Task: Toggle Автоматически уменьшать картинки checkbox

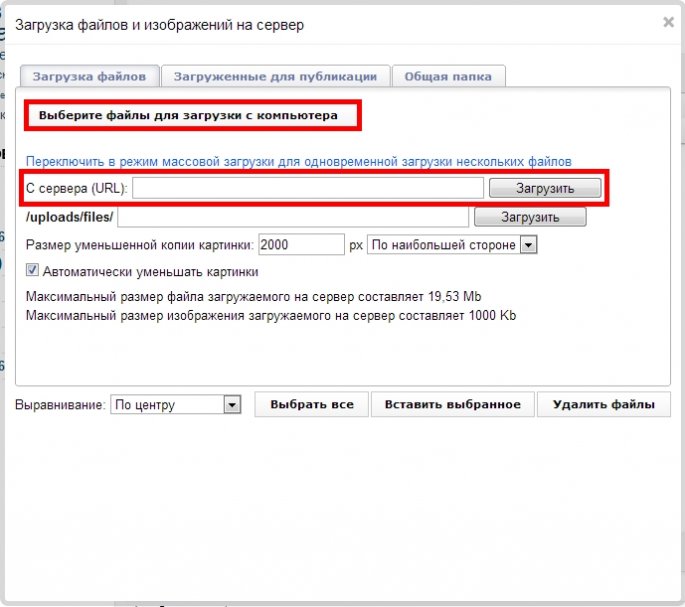Action: (32, 270)
